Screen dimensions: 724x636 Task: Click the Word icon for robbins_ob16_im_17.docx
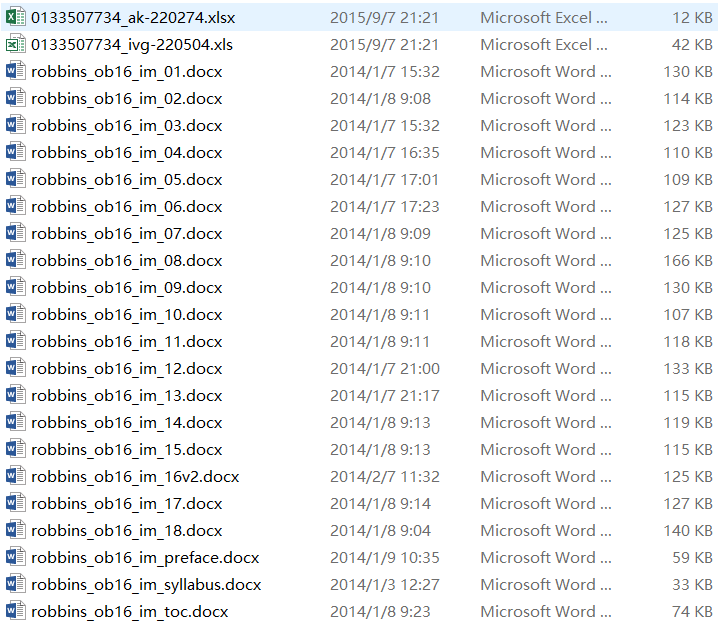coord(15,503)
